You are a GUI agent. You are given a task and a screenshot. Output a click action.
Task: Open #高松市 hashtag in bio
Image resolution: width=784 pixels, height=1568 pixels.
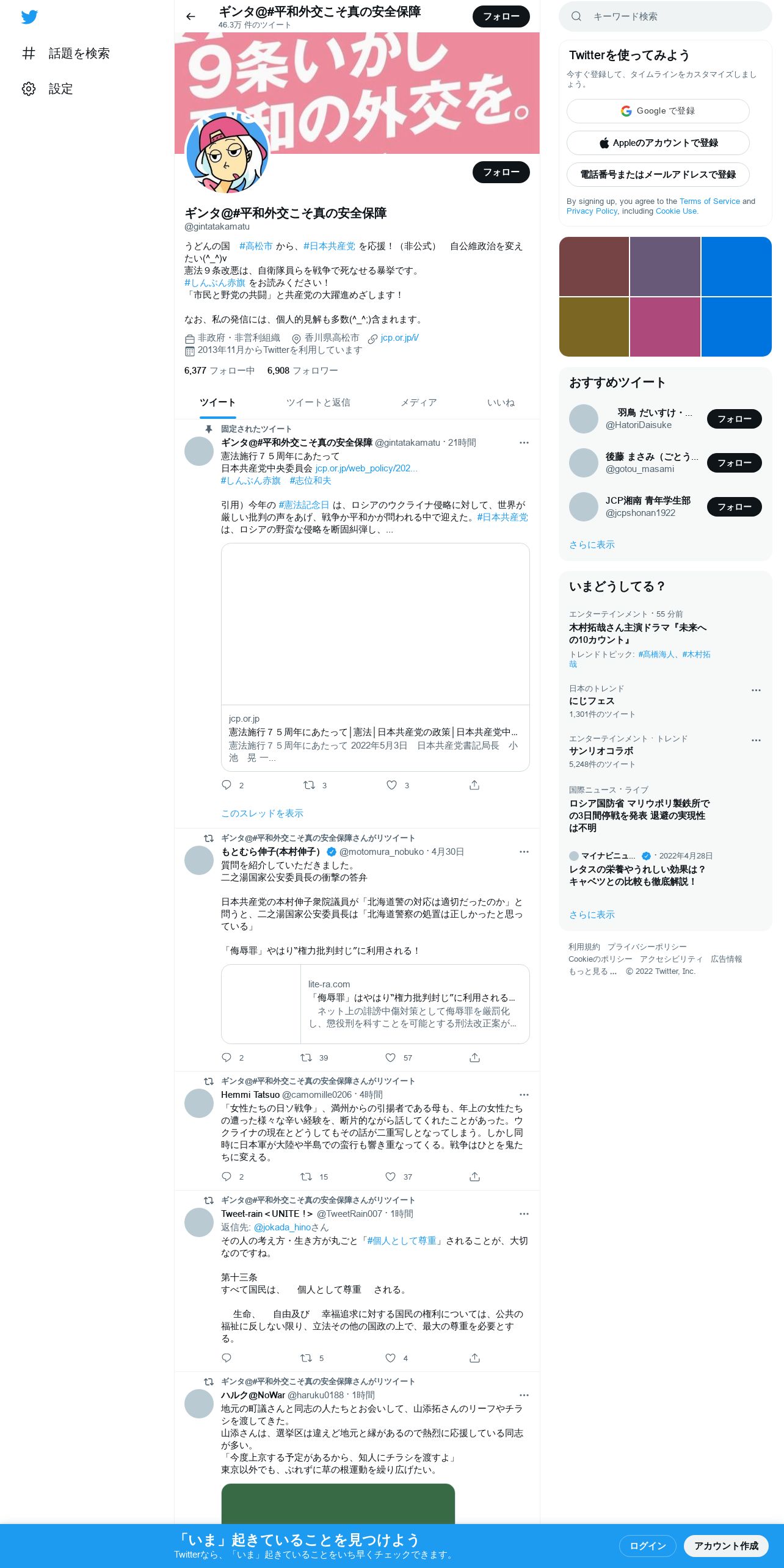pos(256,245)
